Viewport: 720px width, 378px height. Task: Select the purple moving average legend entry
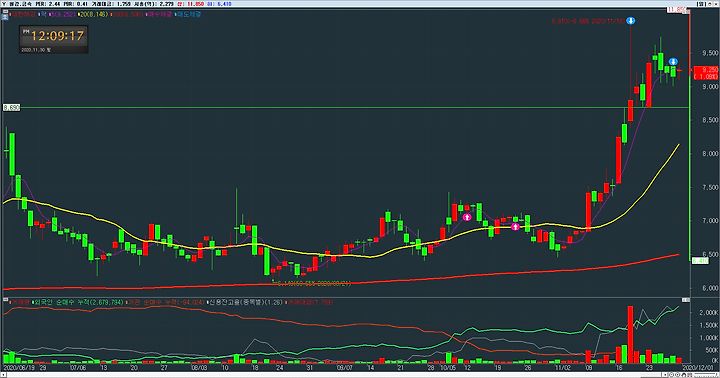[x=62, y=14]
